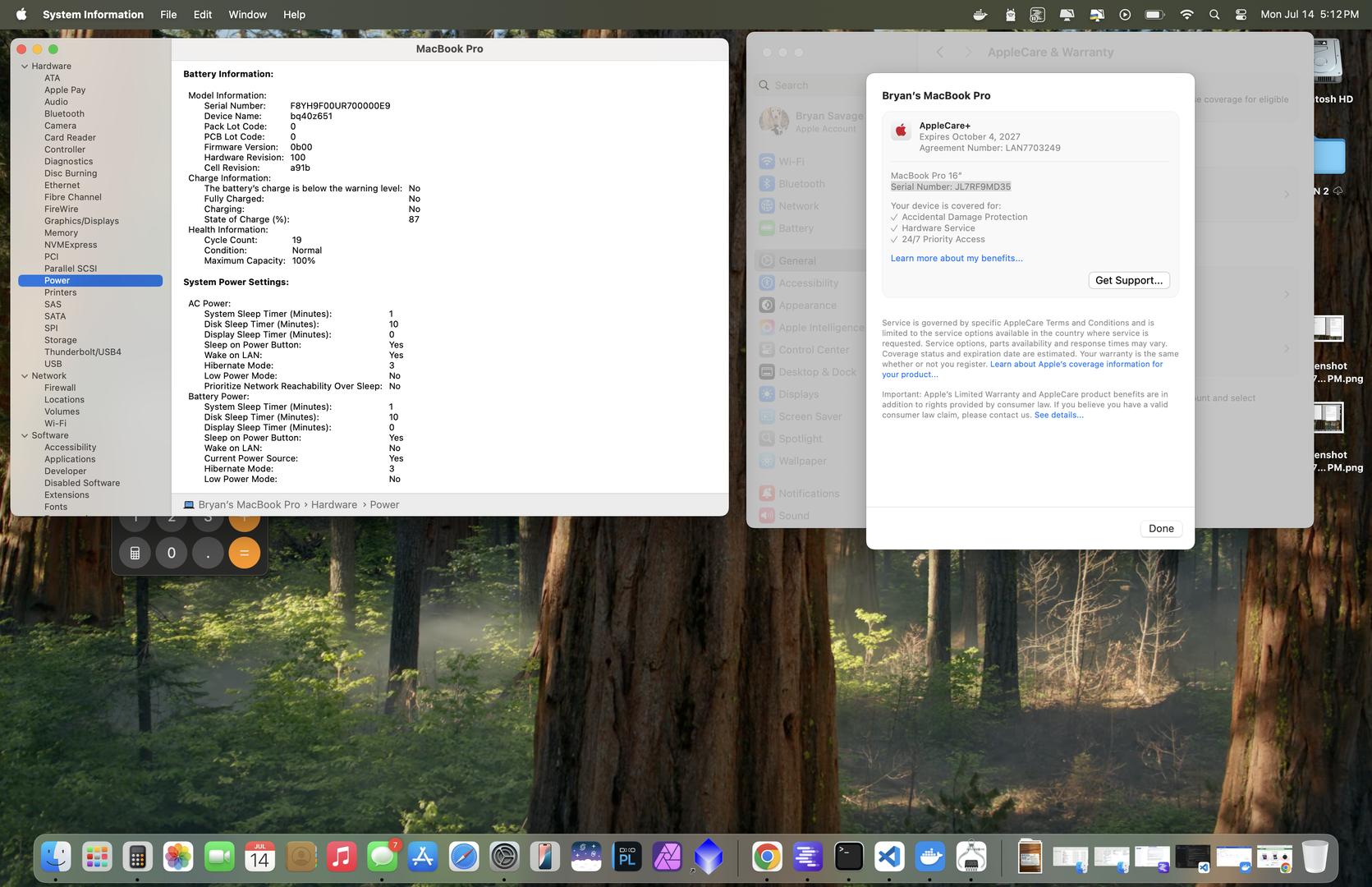
Task: Select Applications under Software
Action: tap(70, 460)
